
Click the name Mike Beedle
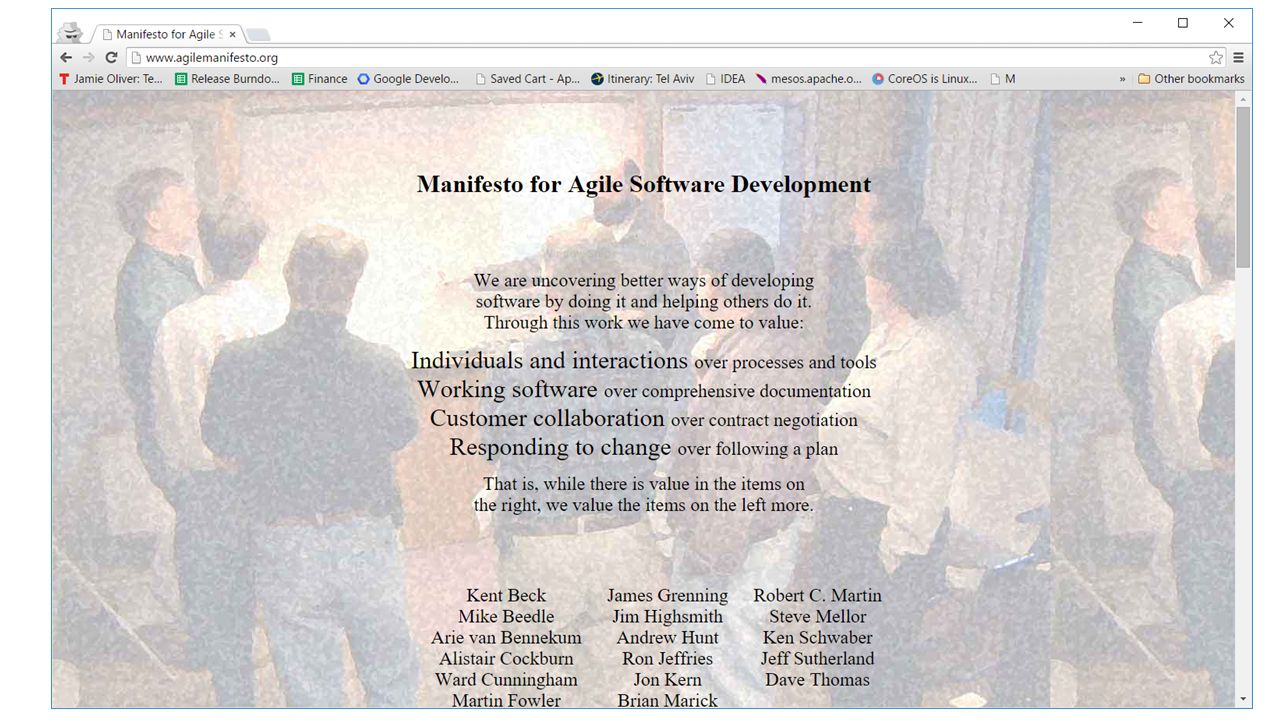[506, 616]
